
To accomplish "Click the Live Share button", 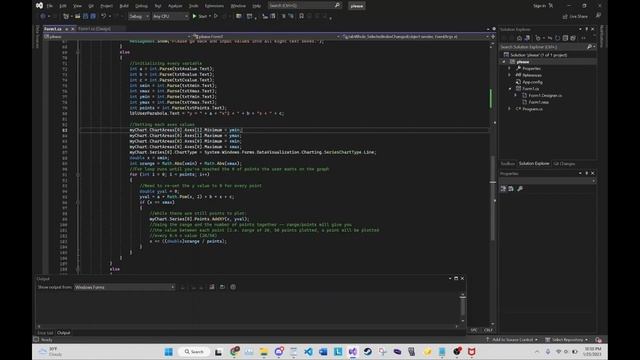I will (575, 16).
